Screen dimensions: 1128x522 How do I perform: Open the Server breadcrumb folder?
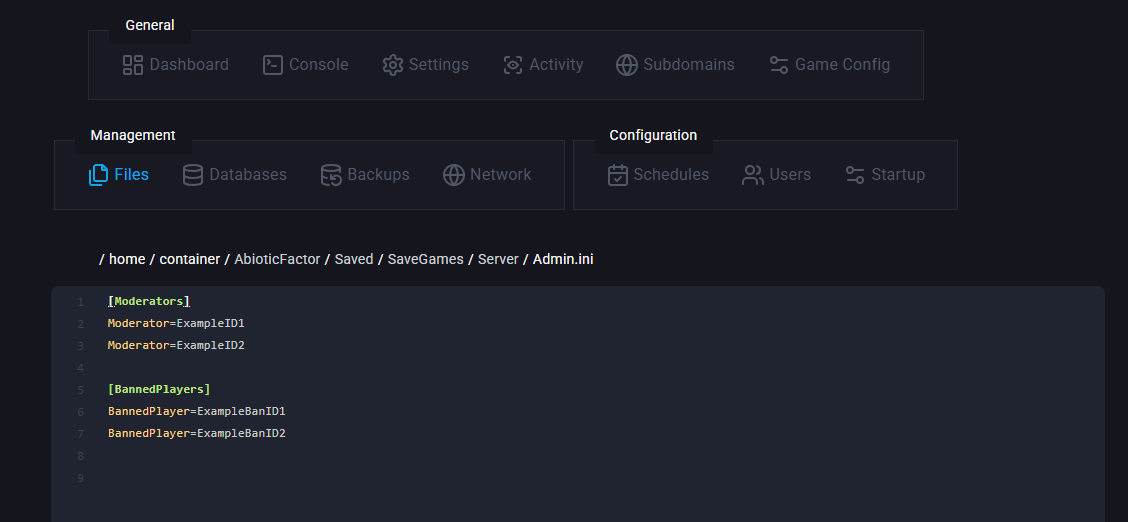(498, 259)
